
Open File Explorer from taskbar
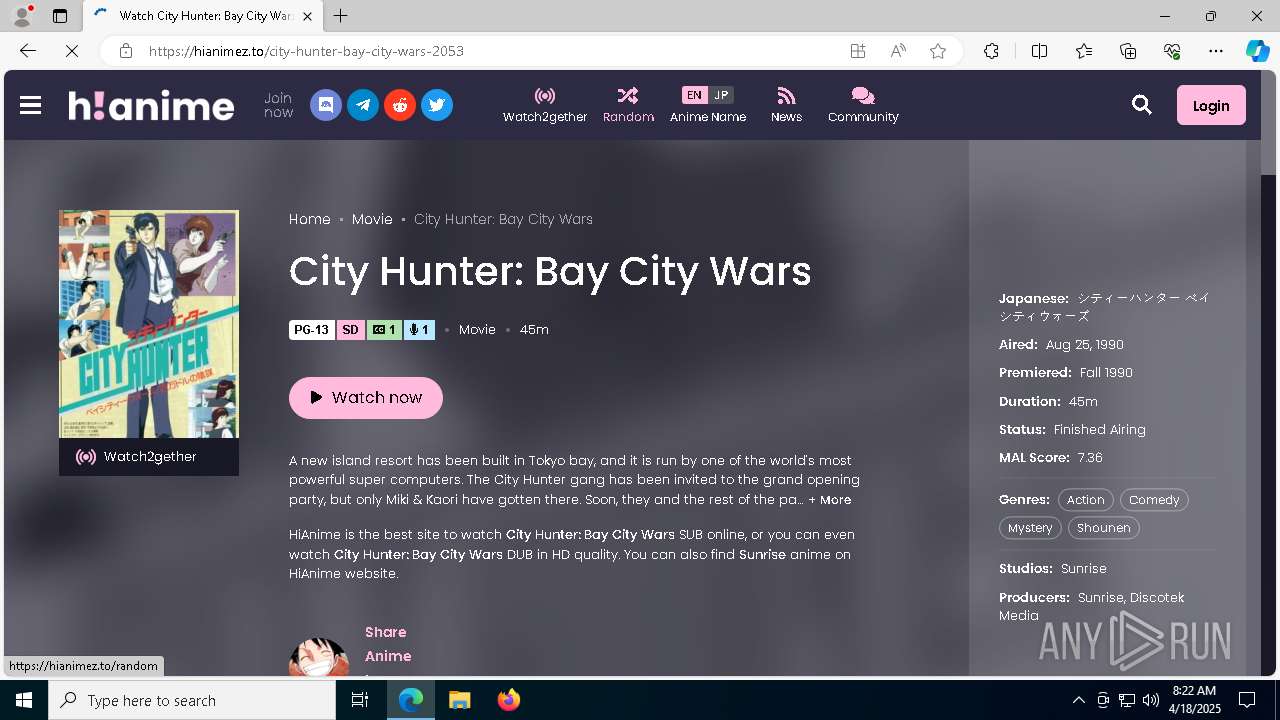(x=459, y=700)
